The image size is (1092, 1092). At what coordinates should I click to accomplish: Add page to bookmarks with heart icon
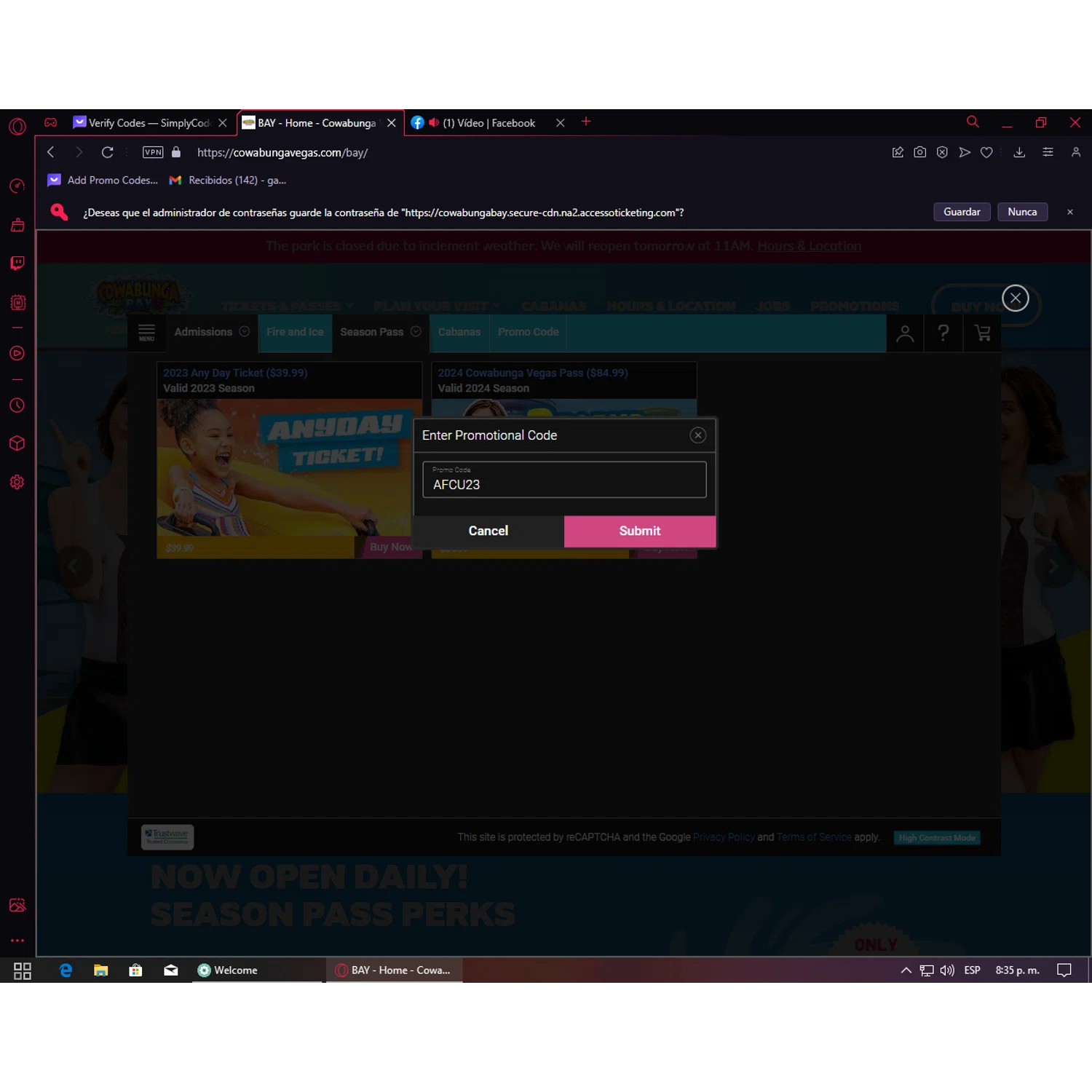pyautogui.click(x=986, y=152)
